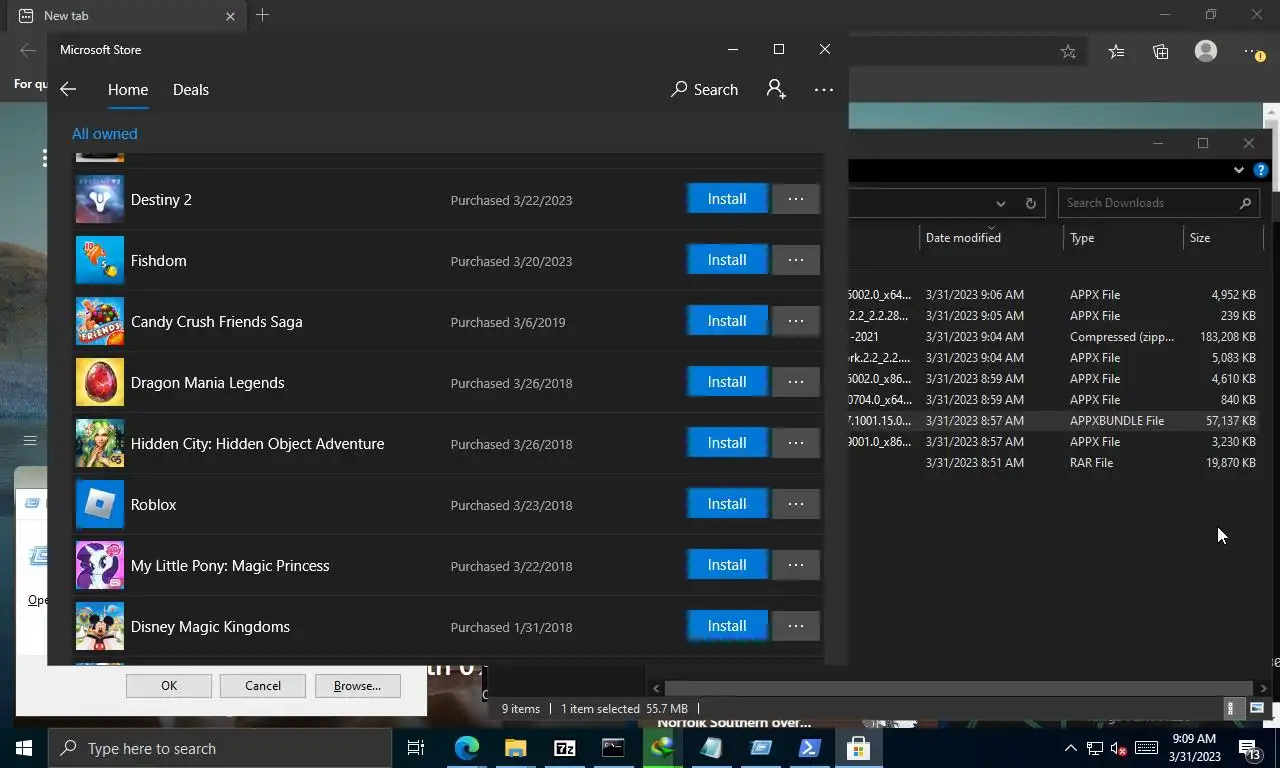Click the Dragon Mania Legends icon
Image resolution: width=1280 pixels, height=768 pixels.
100,383
